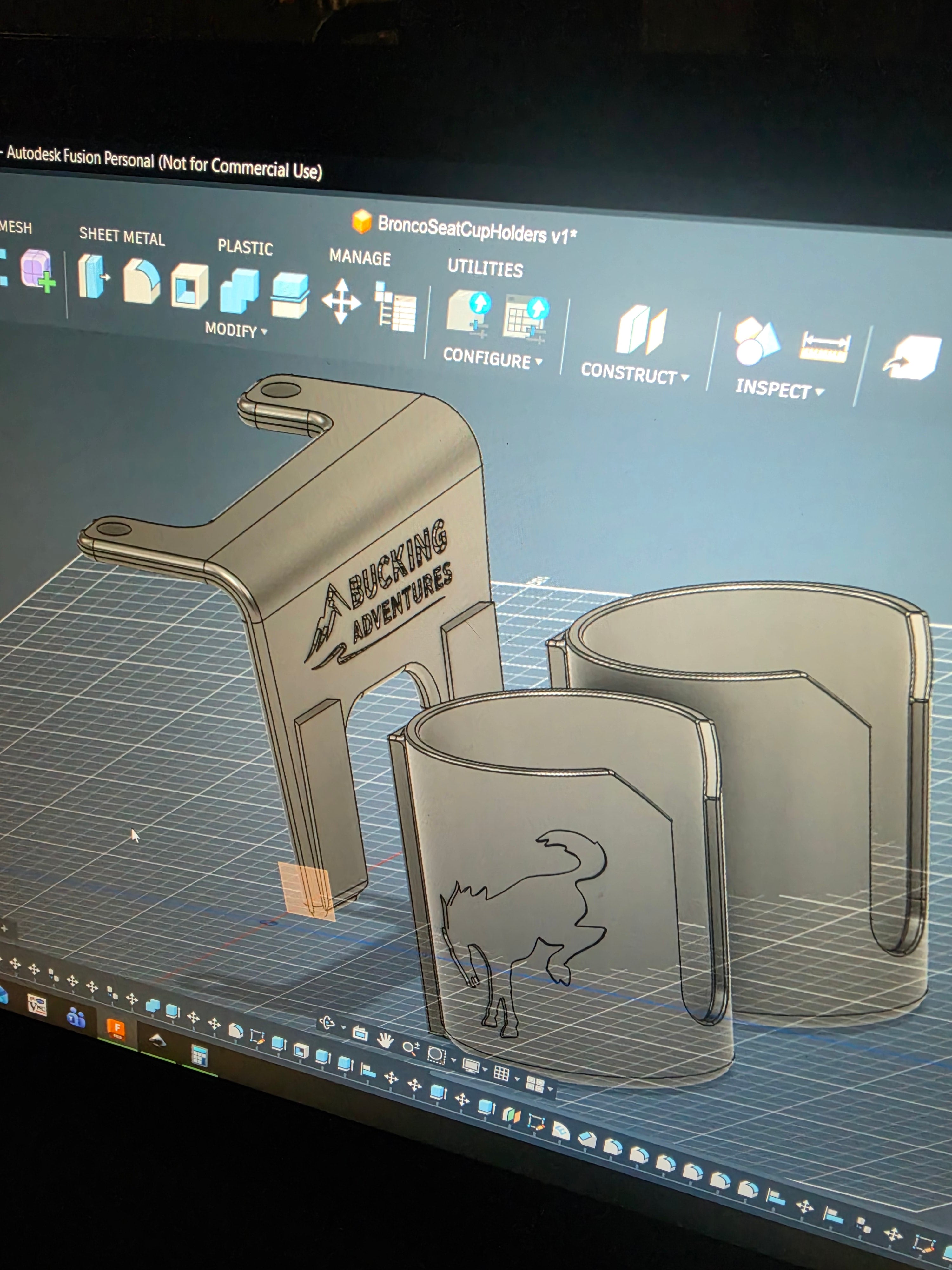This screenshot has height=1270, width=952.
Task: Select the Offset Face tool
Action: pyautogui.click(x=290, y=295)
